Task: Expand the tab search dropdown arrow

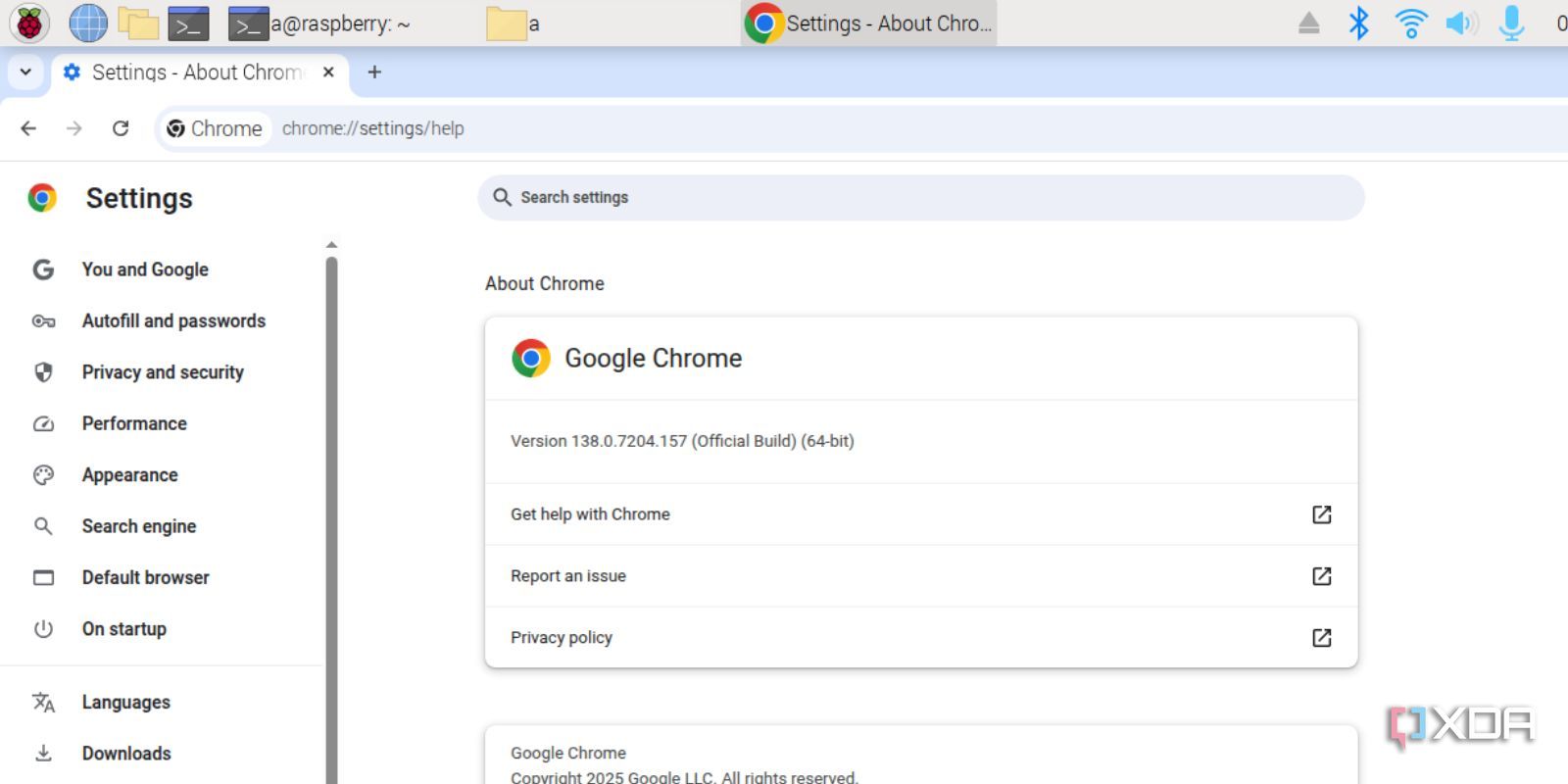Action: [25, 73]
